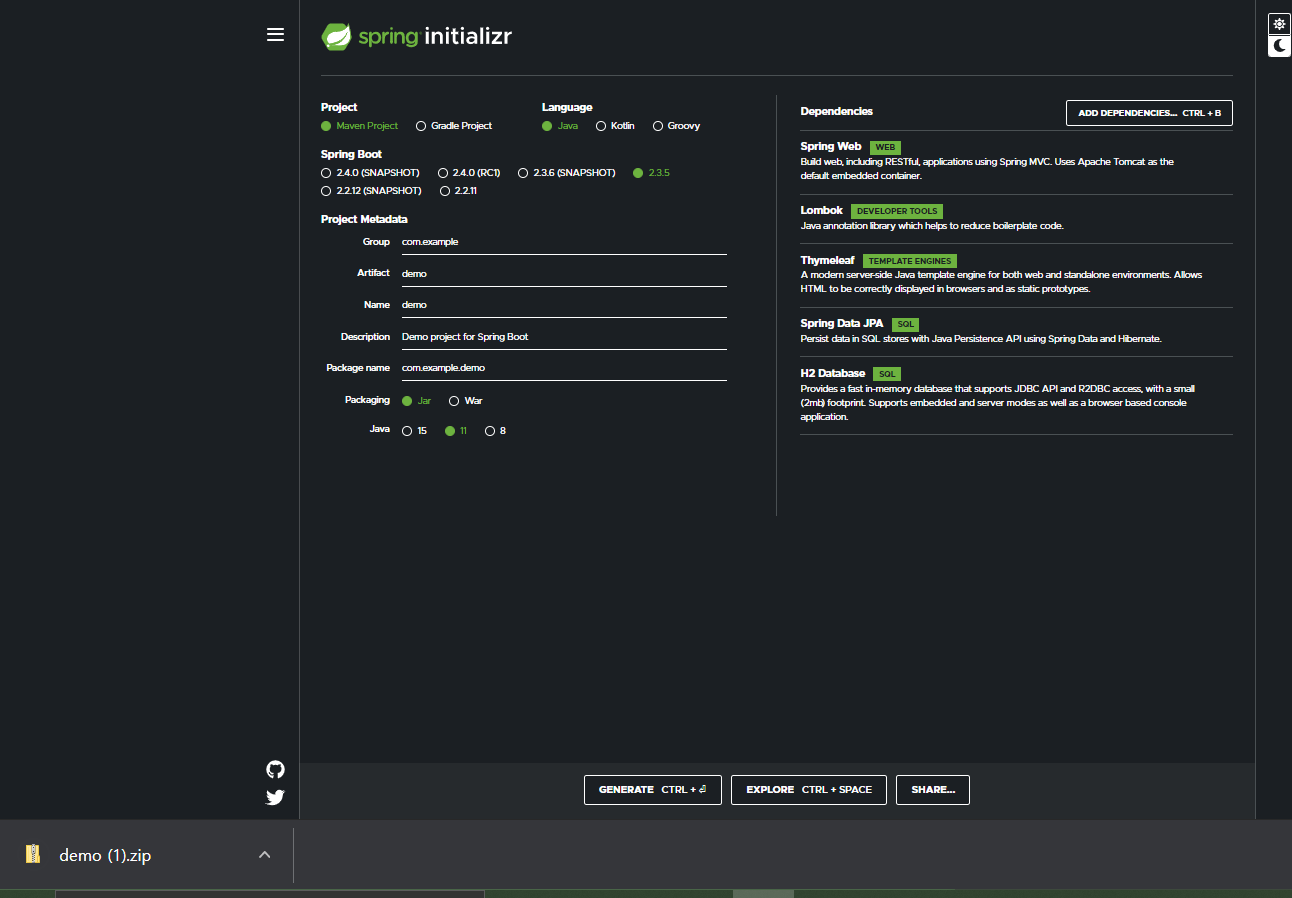Click the Generate button
The width and height of the screenshot is (1292, 898).
click(x=653, y=790)
